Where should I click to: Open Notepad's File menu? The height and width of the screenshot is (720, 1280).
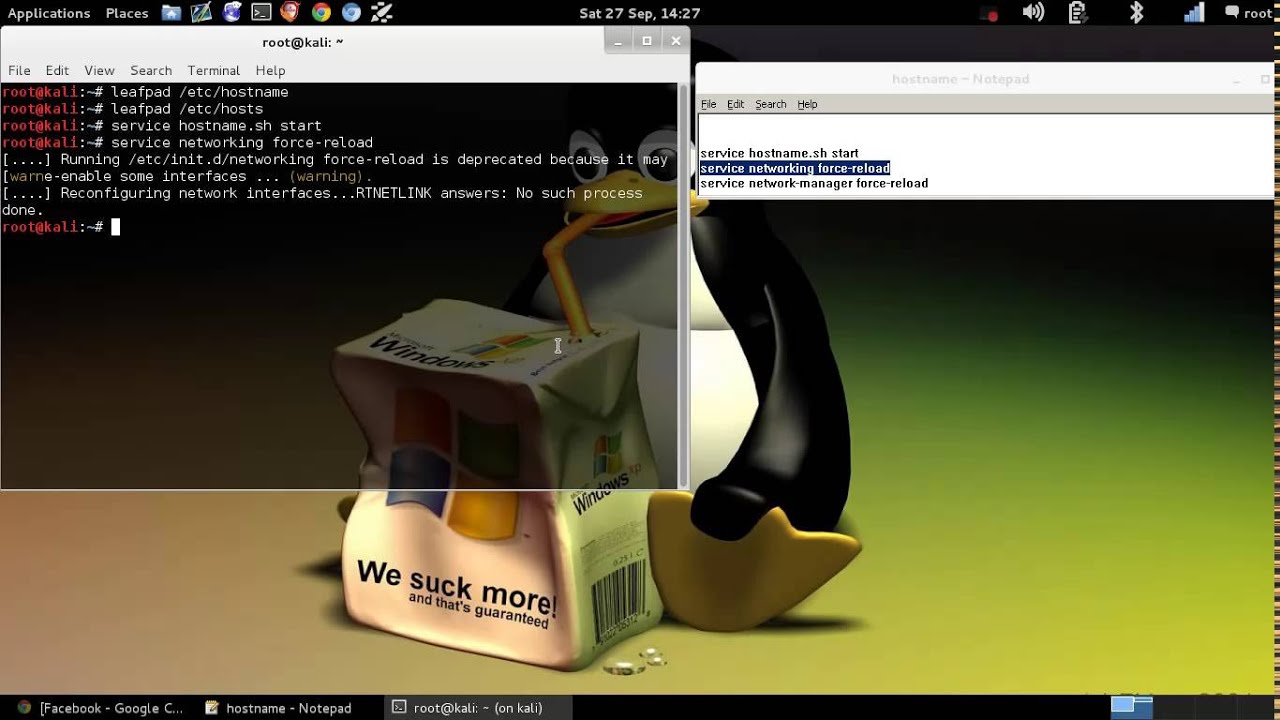click(x=709, y=104)
